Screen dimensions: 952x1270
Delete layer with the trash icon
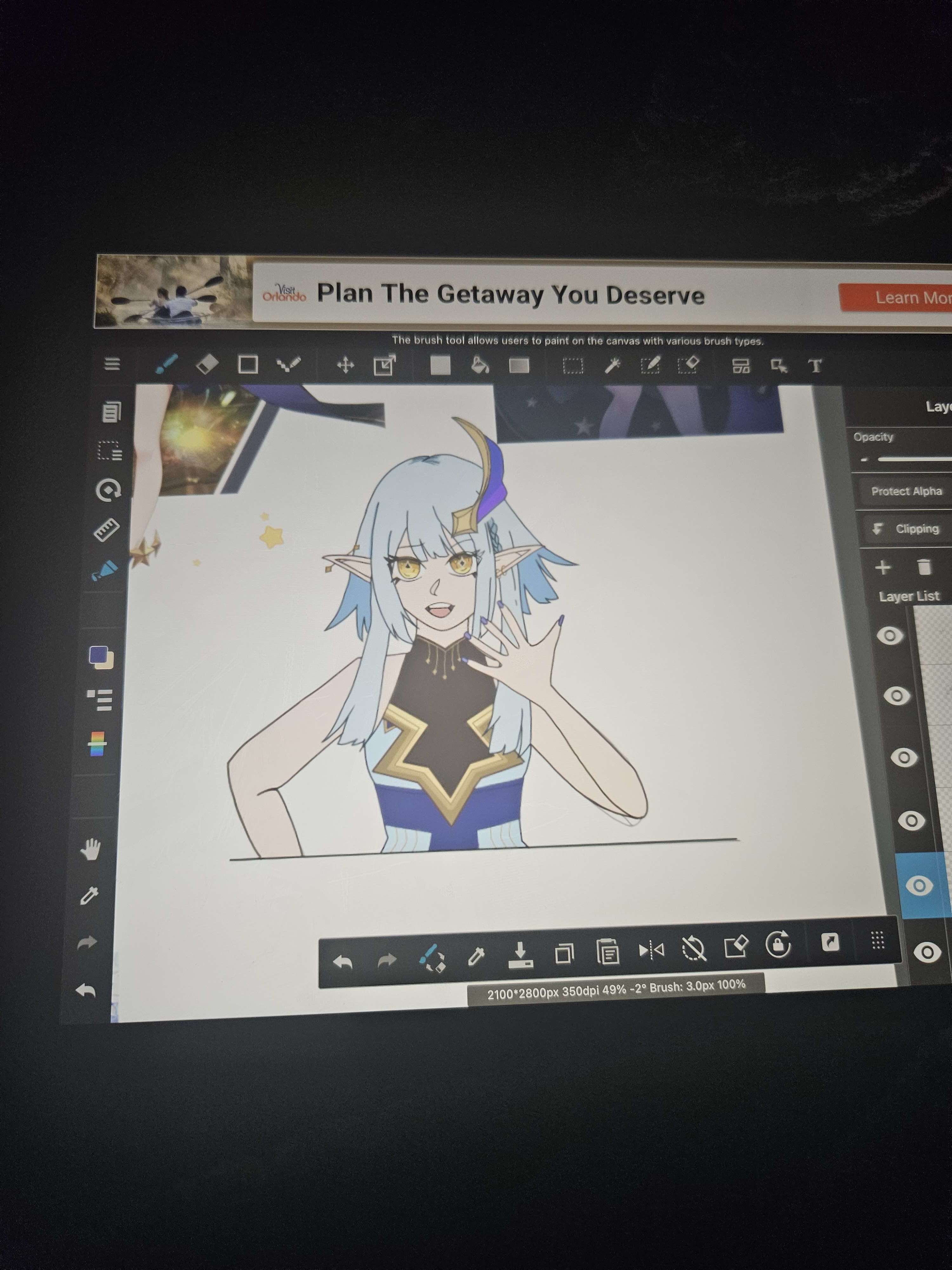924,568
